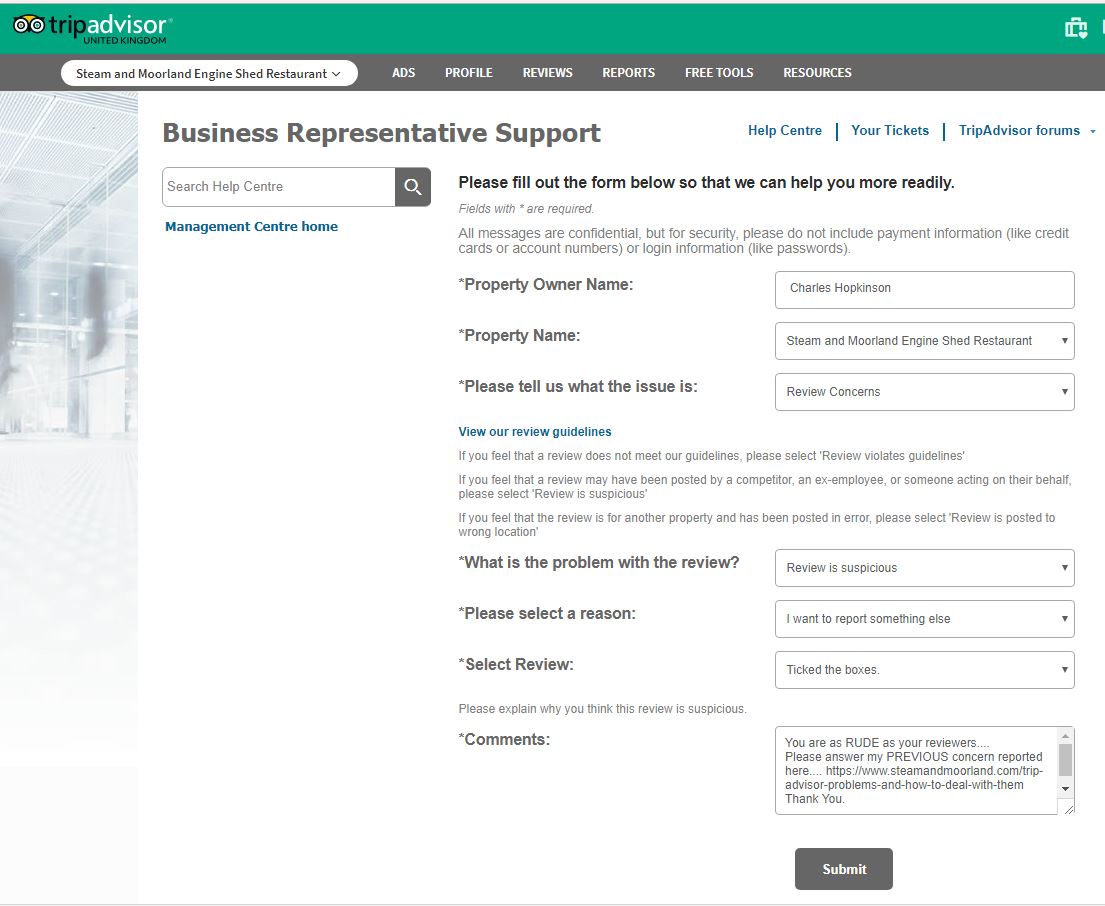Click the Search Help Centre field
This screenshot has width=1105, height=906.
[278, 187]
